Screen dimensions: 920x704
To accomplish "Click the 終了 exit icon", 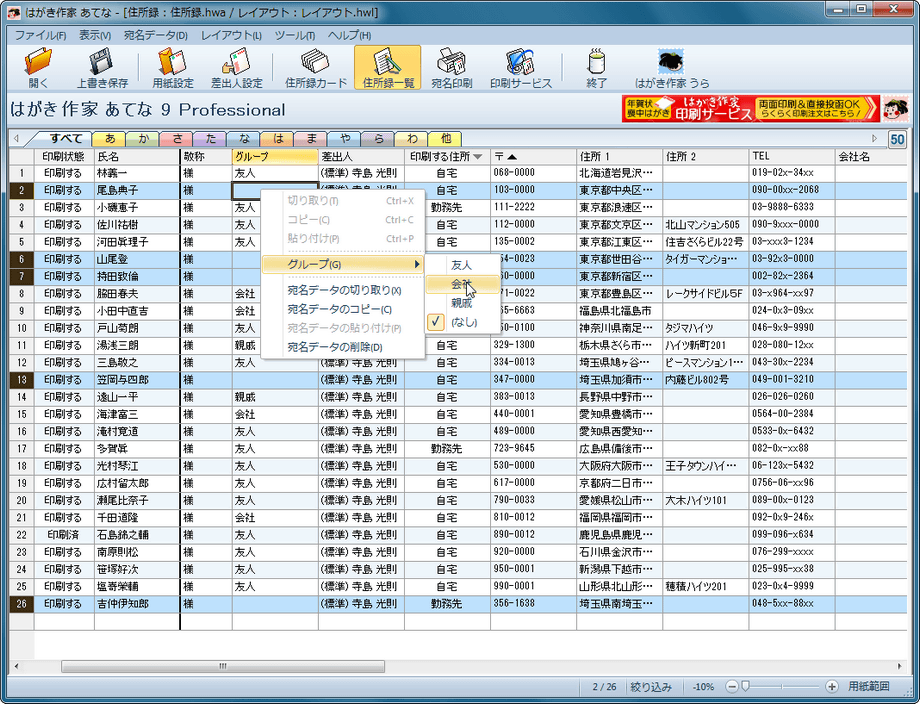I will tap(596, 67).
